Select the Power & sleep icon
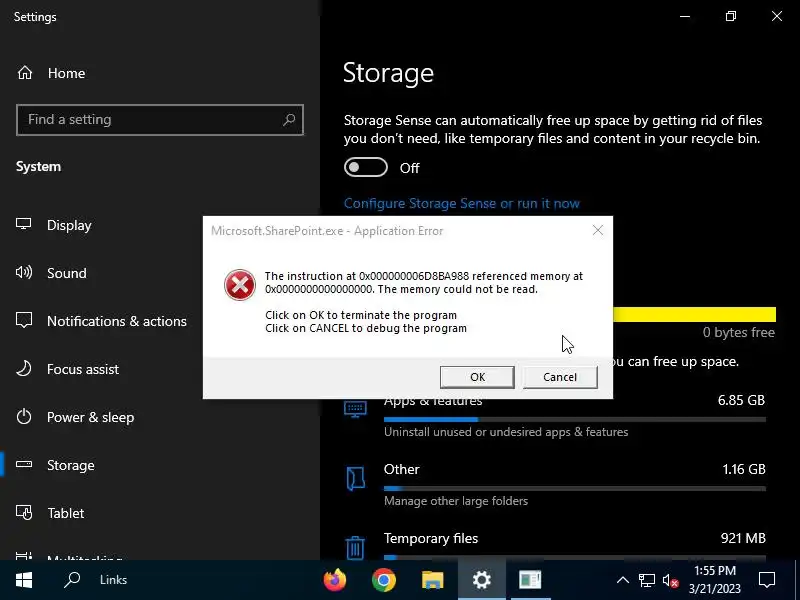This screenshot has height=600, width=800. click(23, 416)
